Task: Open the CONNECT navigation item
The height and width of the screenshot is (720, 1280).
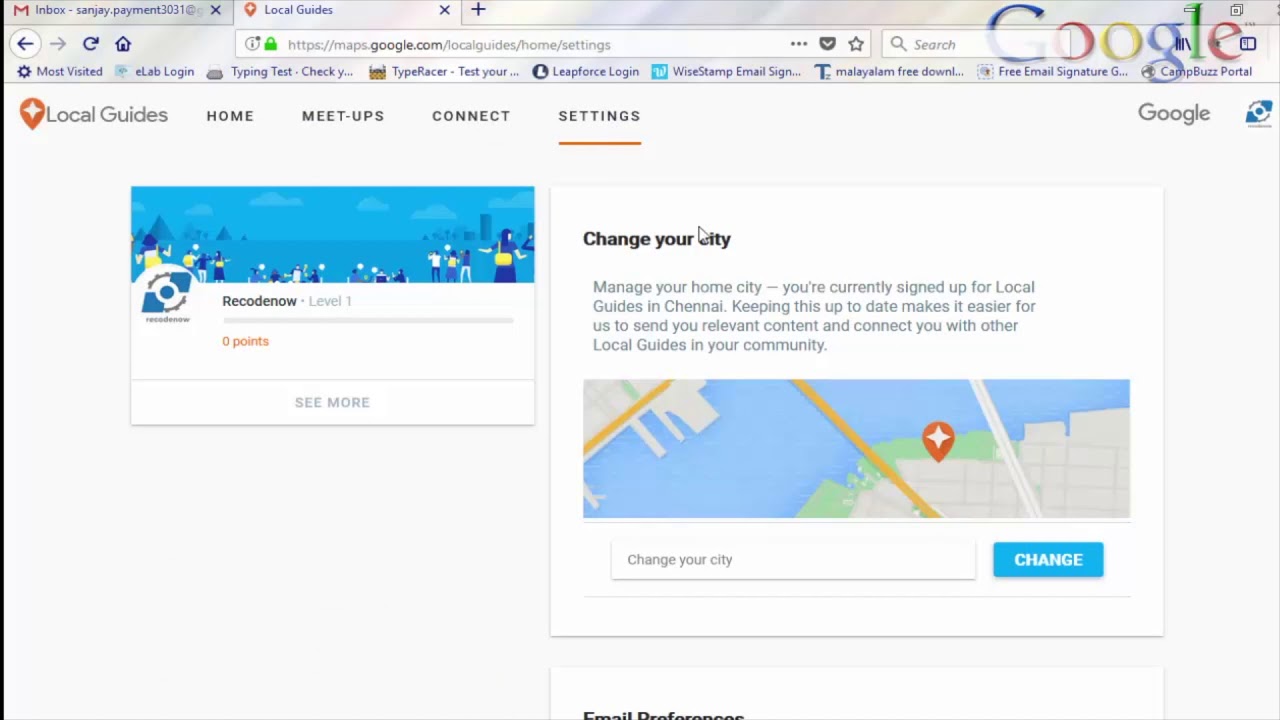Action: click(471, 116)
